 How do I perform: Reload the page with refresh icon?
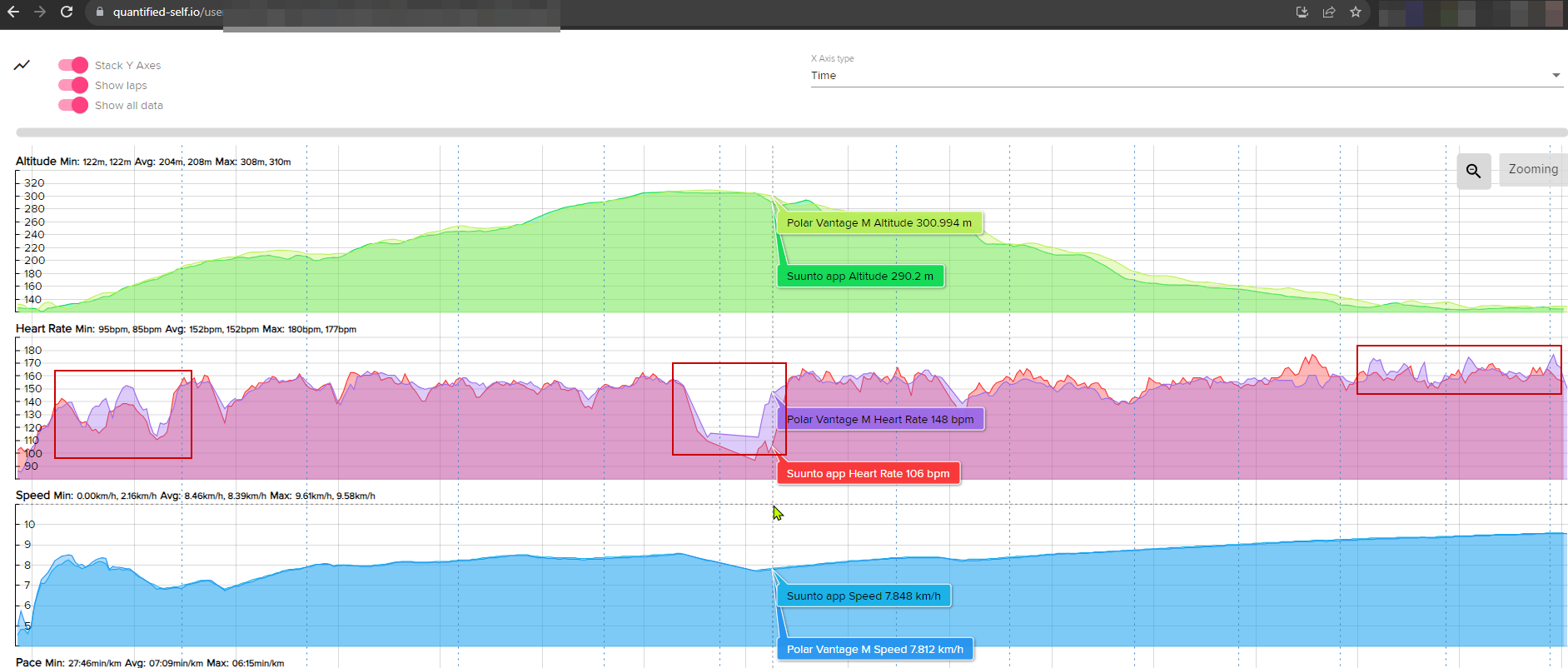tap(67, 12)
